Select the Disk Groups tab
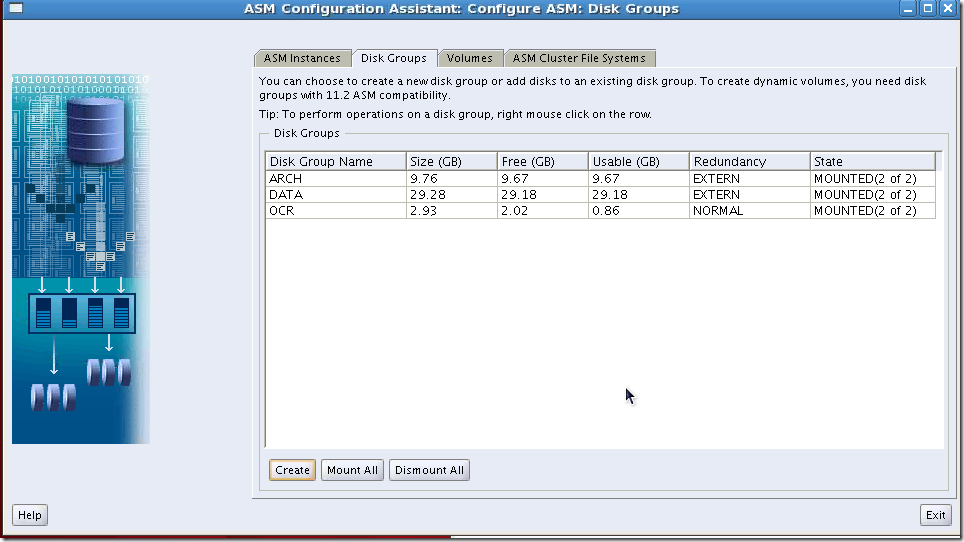Viewport: 964px width, 542px height. [393, 58]
